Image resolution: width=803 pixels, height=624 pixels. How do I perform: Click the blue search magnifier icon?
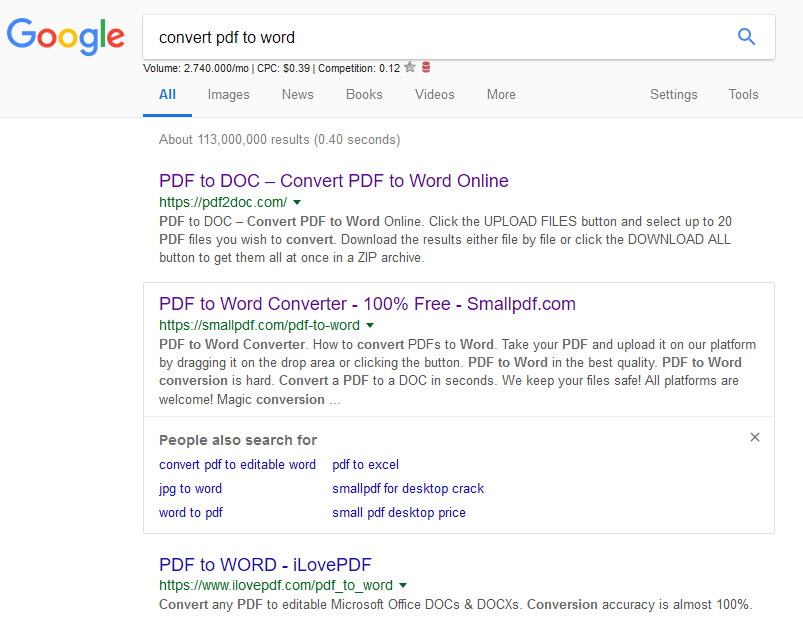746,36
